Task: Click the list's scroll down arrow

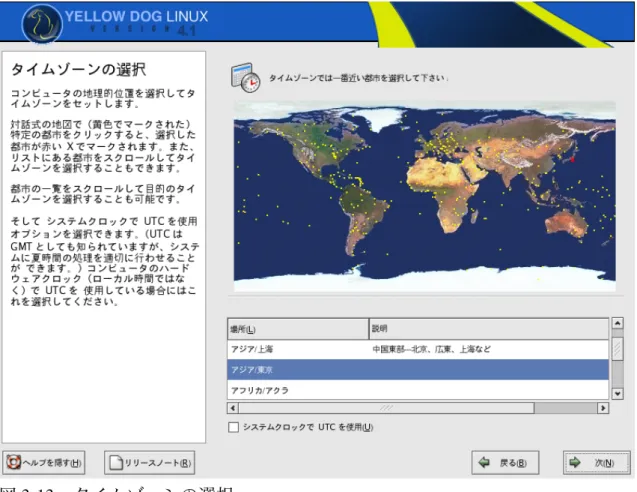Action: 618,393
